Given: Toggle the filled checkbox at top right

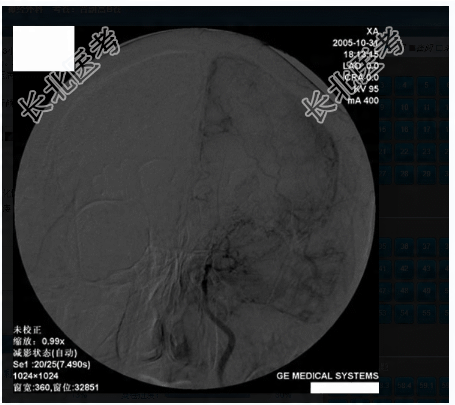Looking at the screenshot, I should click(x=412, y=49).
